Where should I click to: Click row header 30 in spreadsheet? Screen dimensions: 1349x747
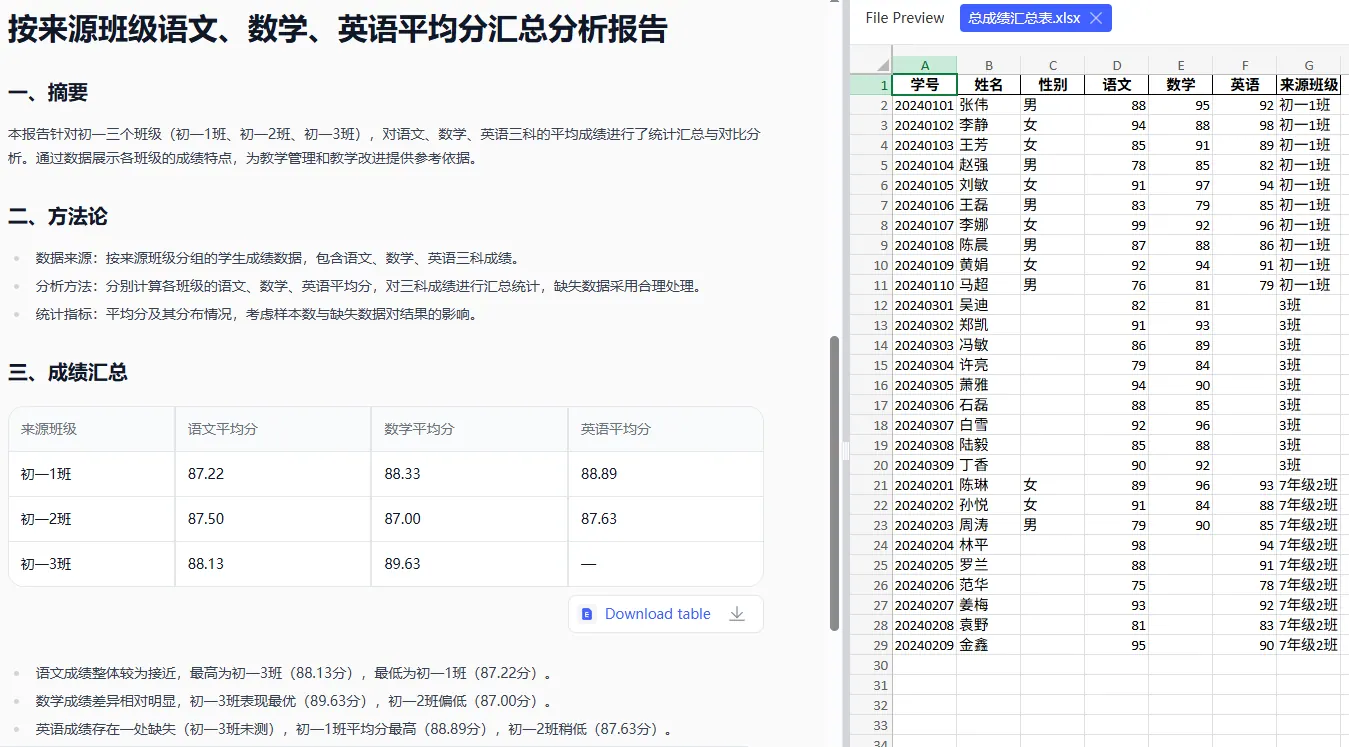pos(871,665)
